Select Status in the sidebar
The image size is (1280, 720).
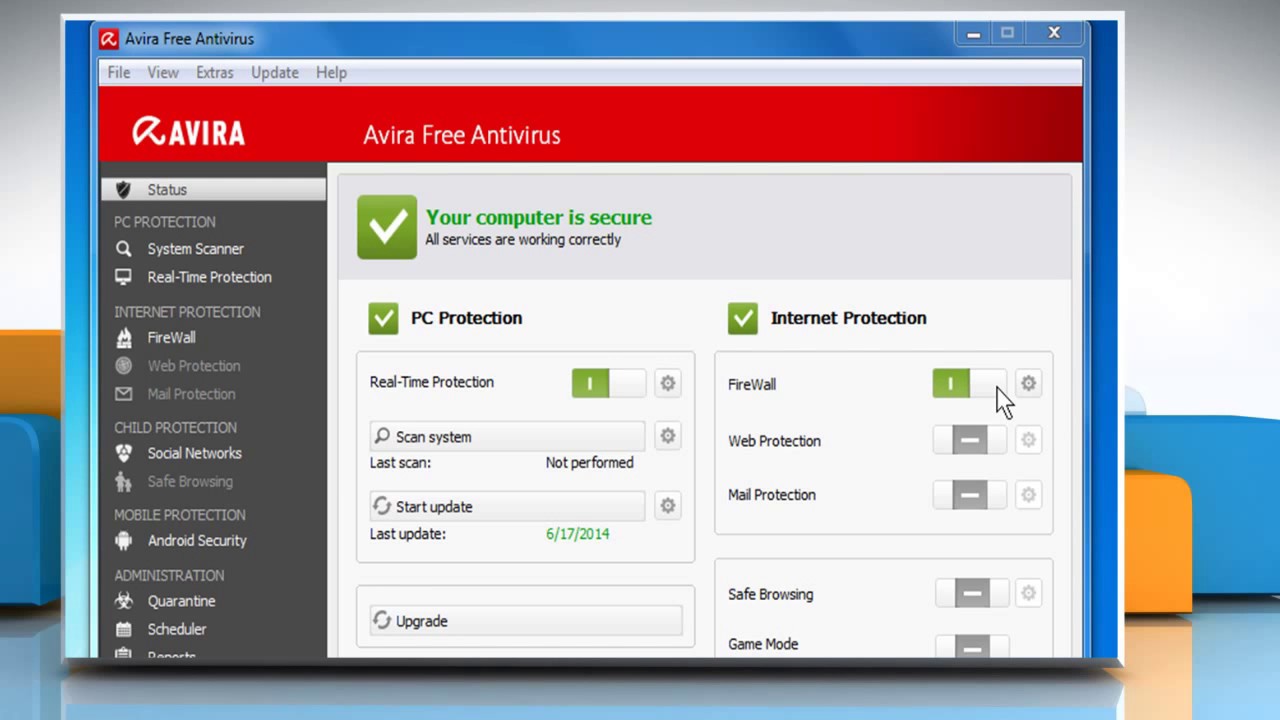[x=213, y=189]
